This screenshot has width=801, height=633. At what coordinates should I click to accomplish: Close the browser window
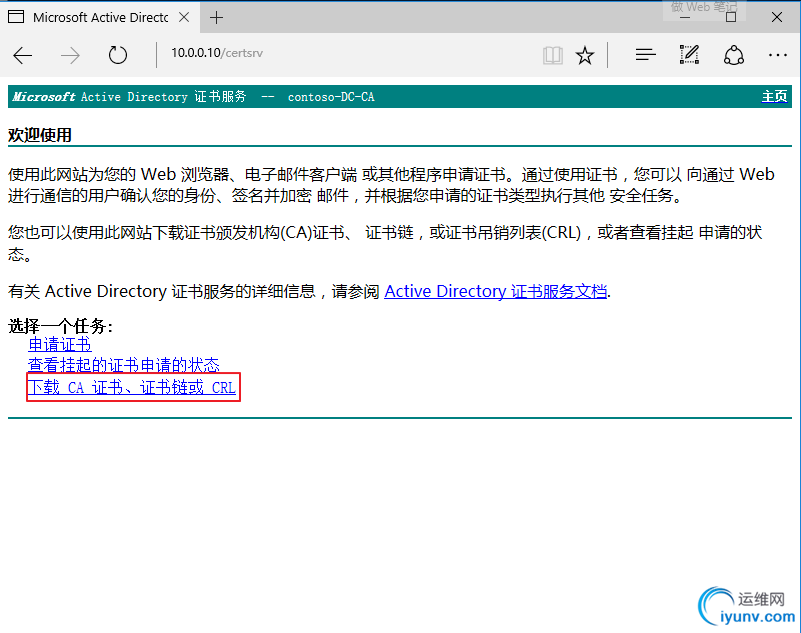point(777,17)
